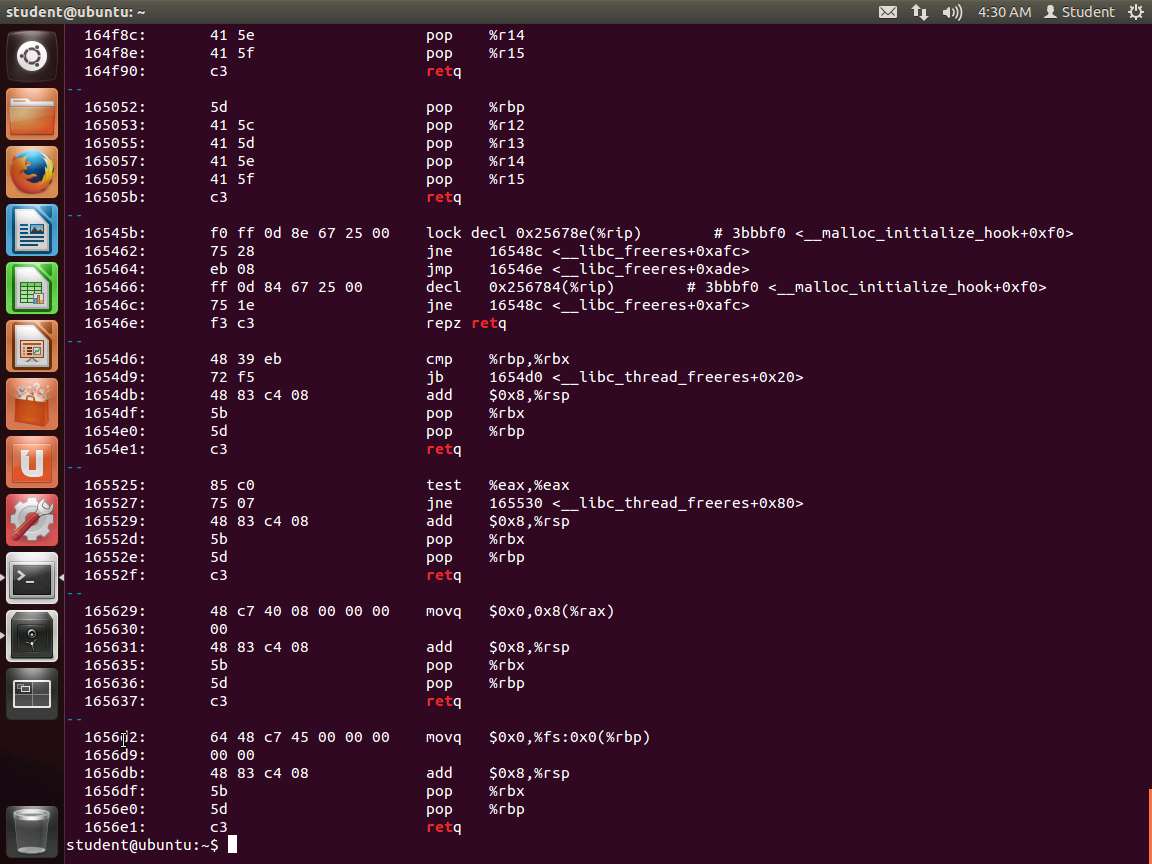Open Ubuntu Software Center
Image resolution: width=1152 pixels, height=864 pixels.
[32, 405]
